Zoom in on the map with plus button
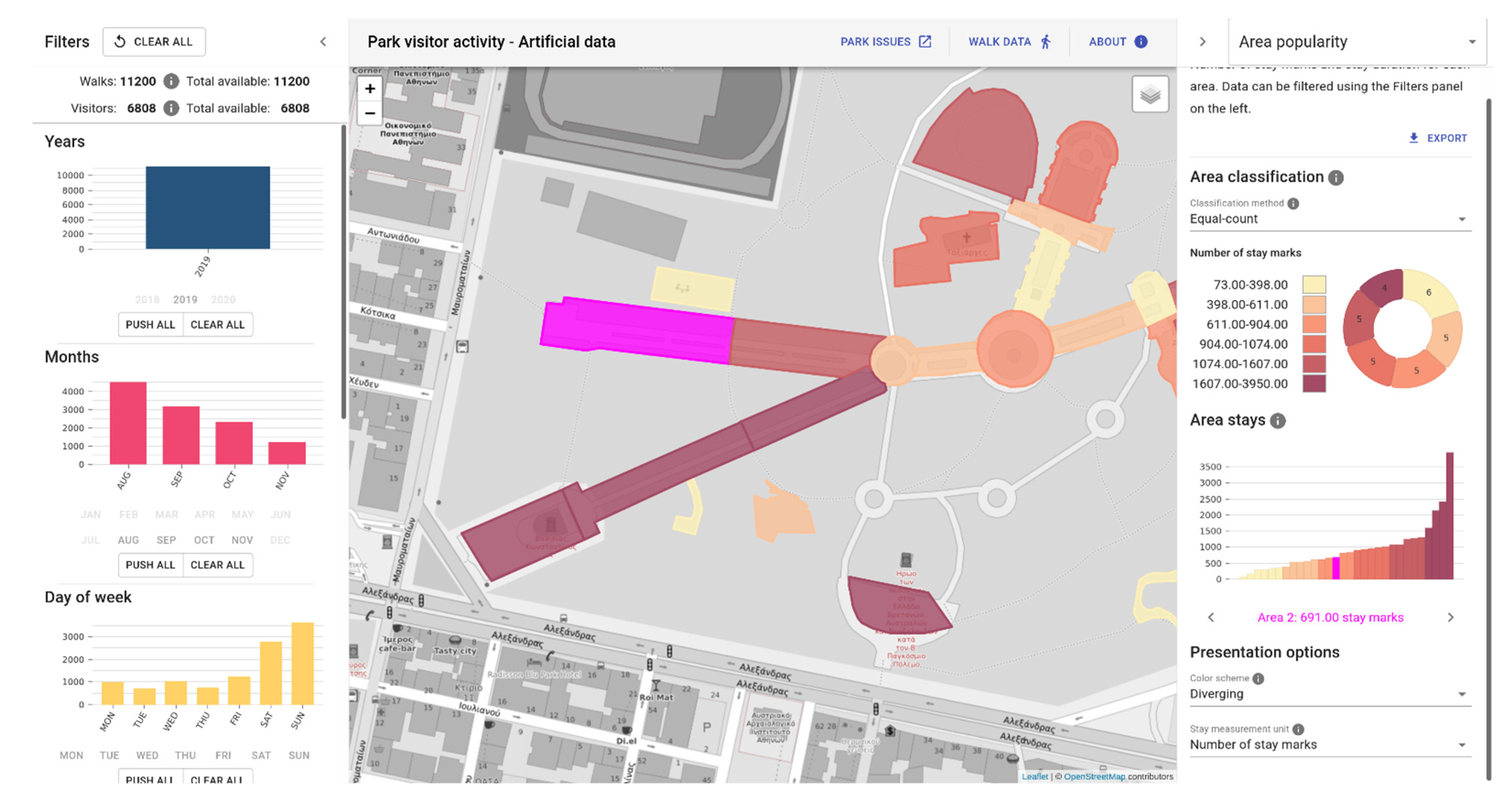This screenshot has height=807, width=1512. (x=370, y=88)
